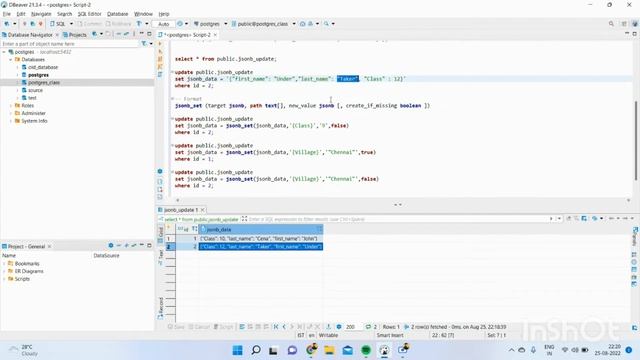Open the Navigate menu

[41, 14]
